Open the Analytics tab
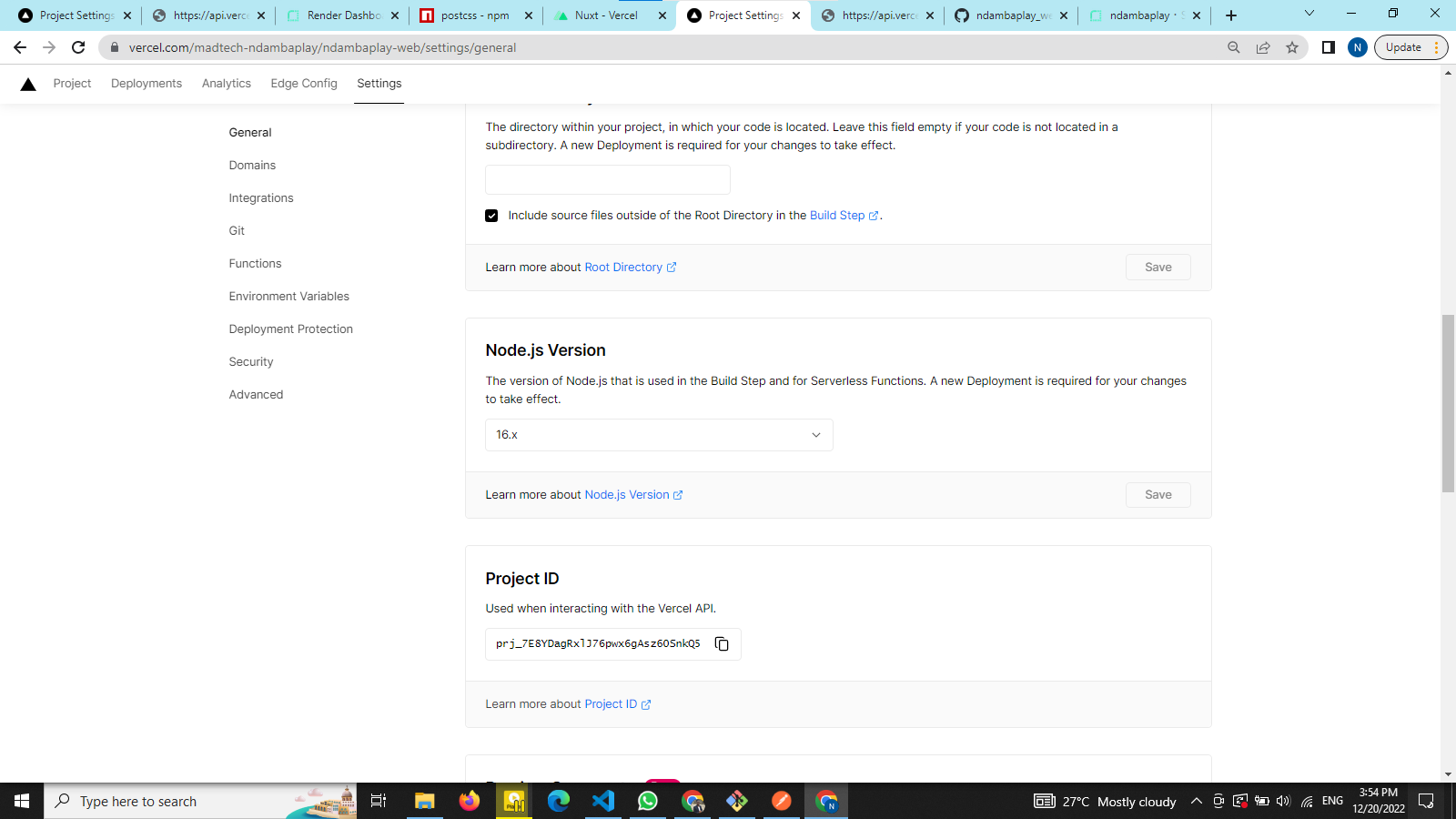 [227, 84]
